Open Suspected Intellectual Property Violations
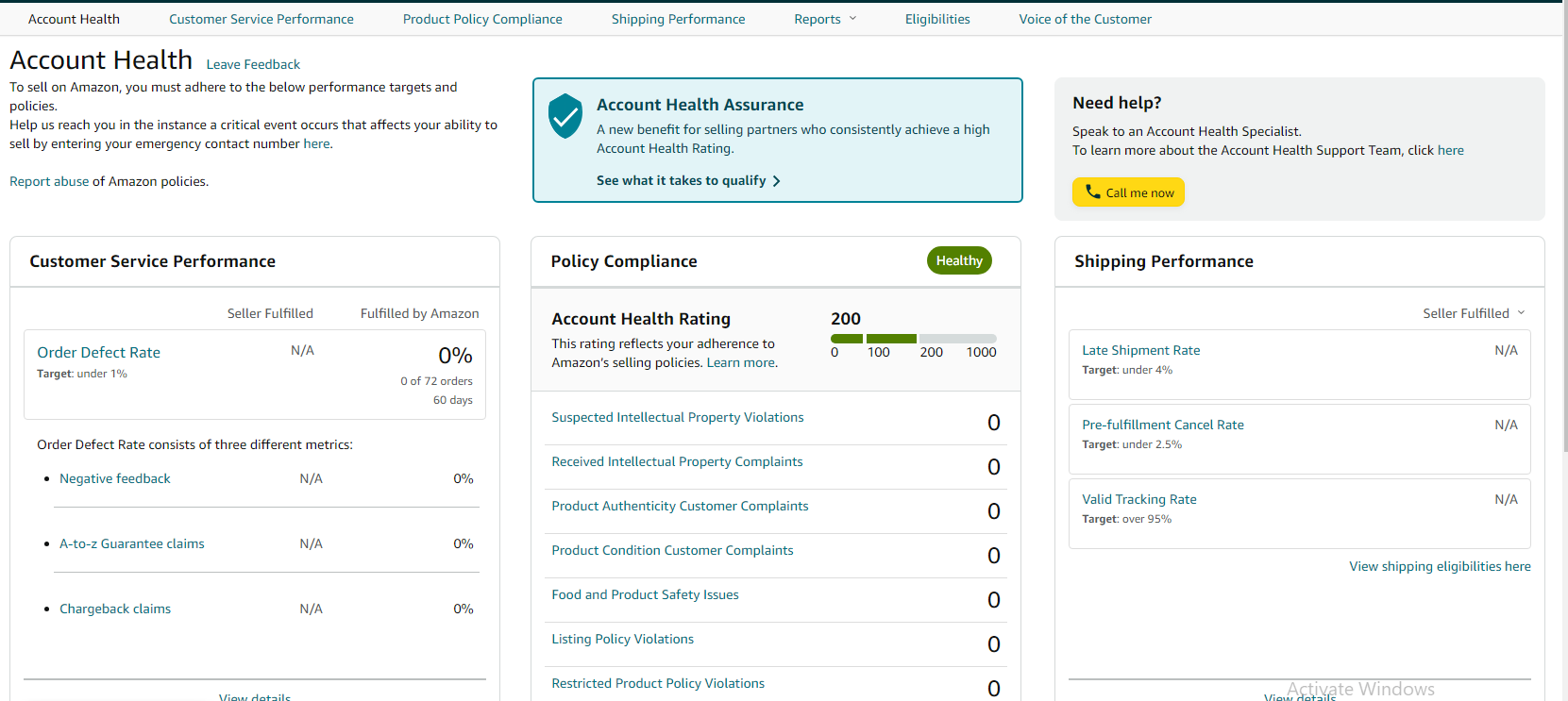Screen dimensions: 1568x701 [678, 417]
